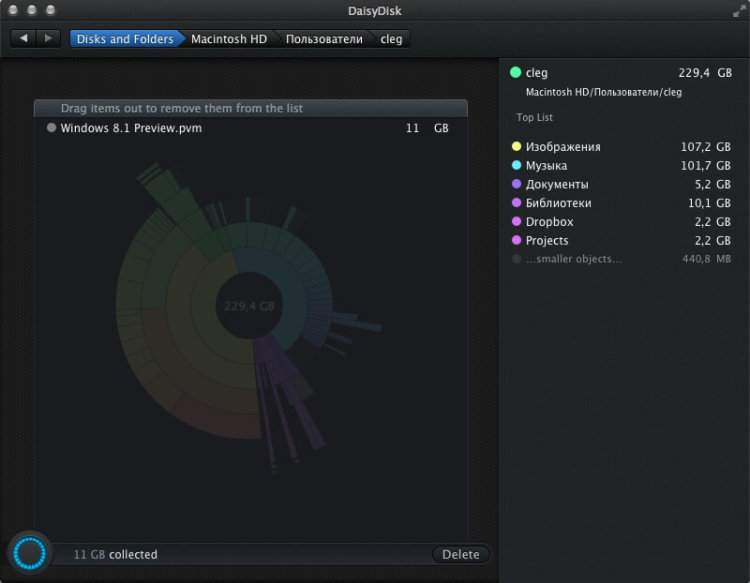Click the drag items out hint header
The height and width of the screenshot is (583, 750).
[251, 108]
